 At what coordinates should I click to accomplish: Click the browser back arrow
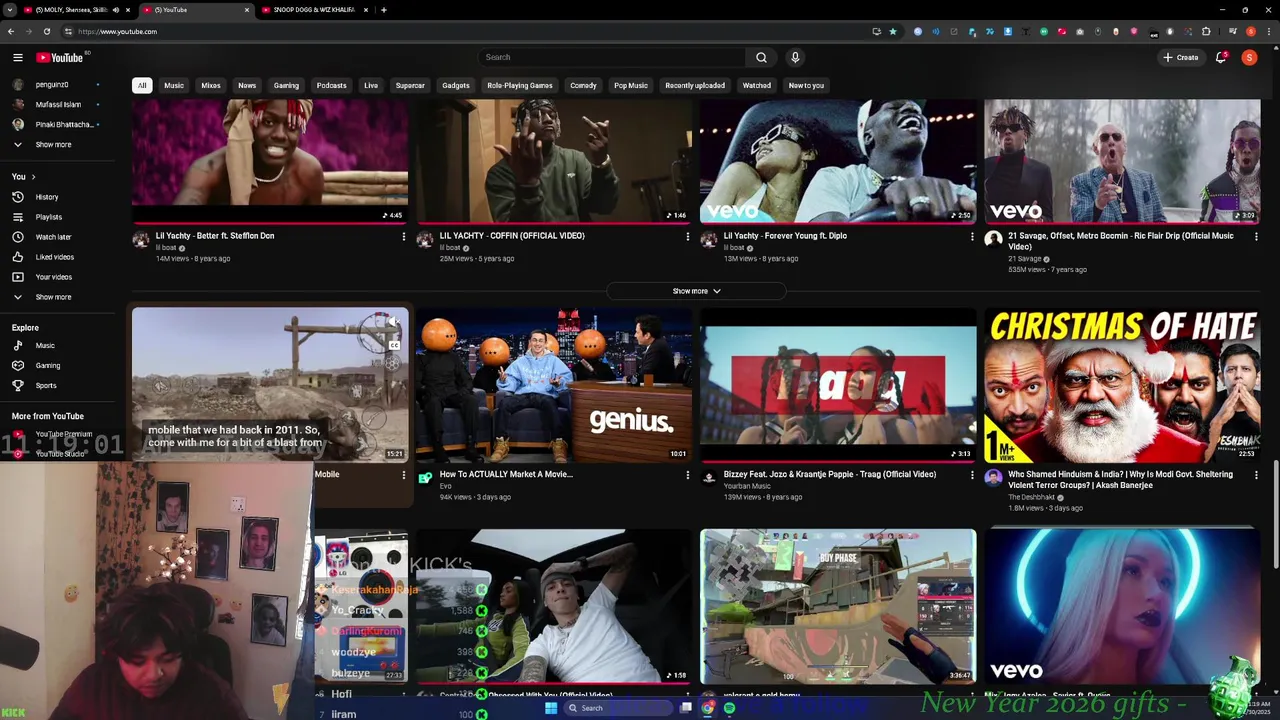click(x=11, y=31)
